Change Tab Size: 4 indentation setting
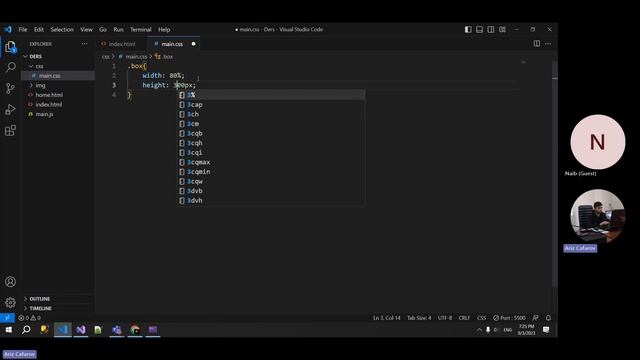This screenshot has width=640, height=360. [x=419, y=318]
